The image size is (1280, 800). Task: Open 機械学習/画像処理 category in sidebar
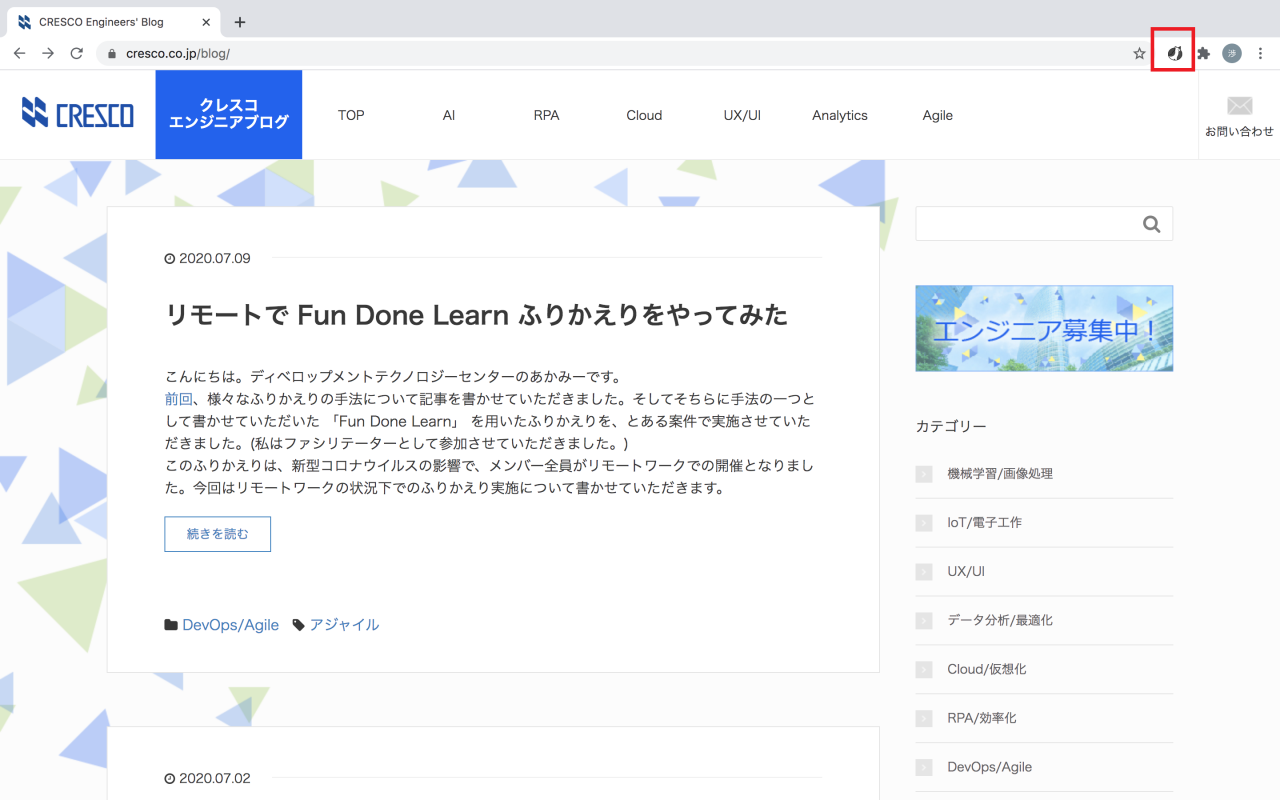click(x=999, y=474)
